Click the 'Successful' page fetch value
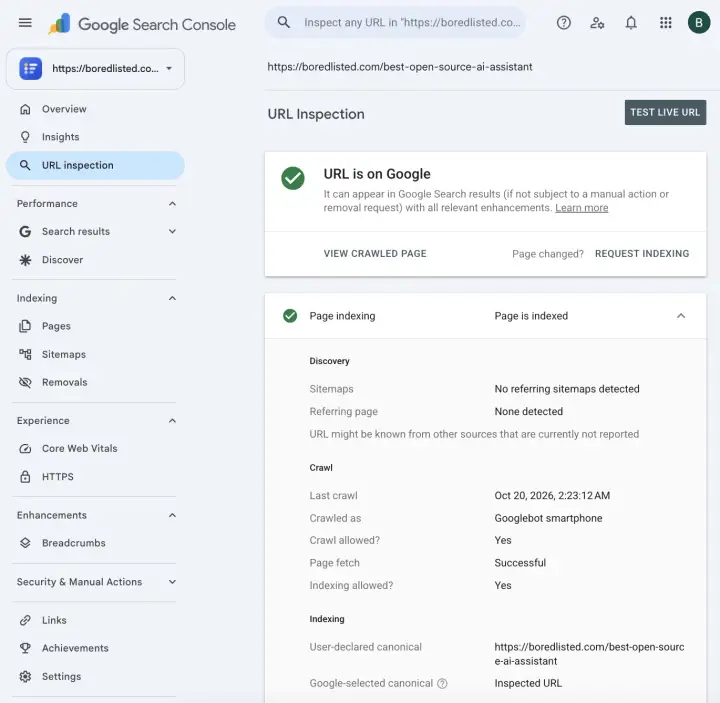The image size is (720, 703). (x=520, y=563)
